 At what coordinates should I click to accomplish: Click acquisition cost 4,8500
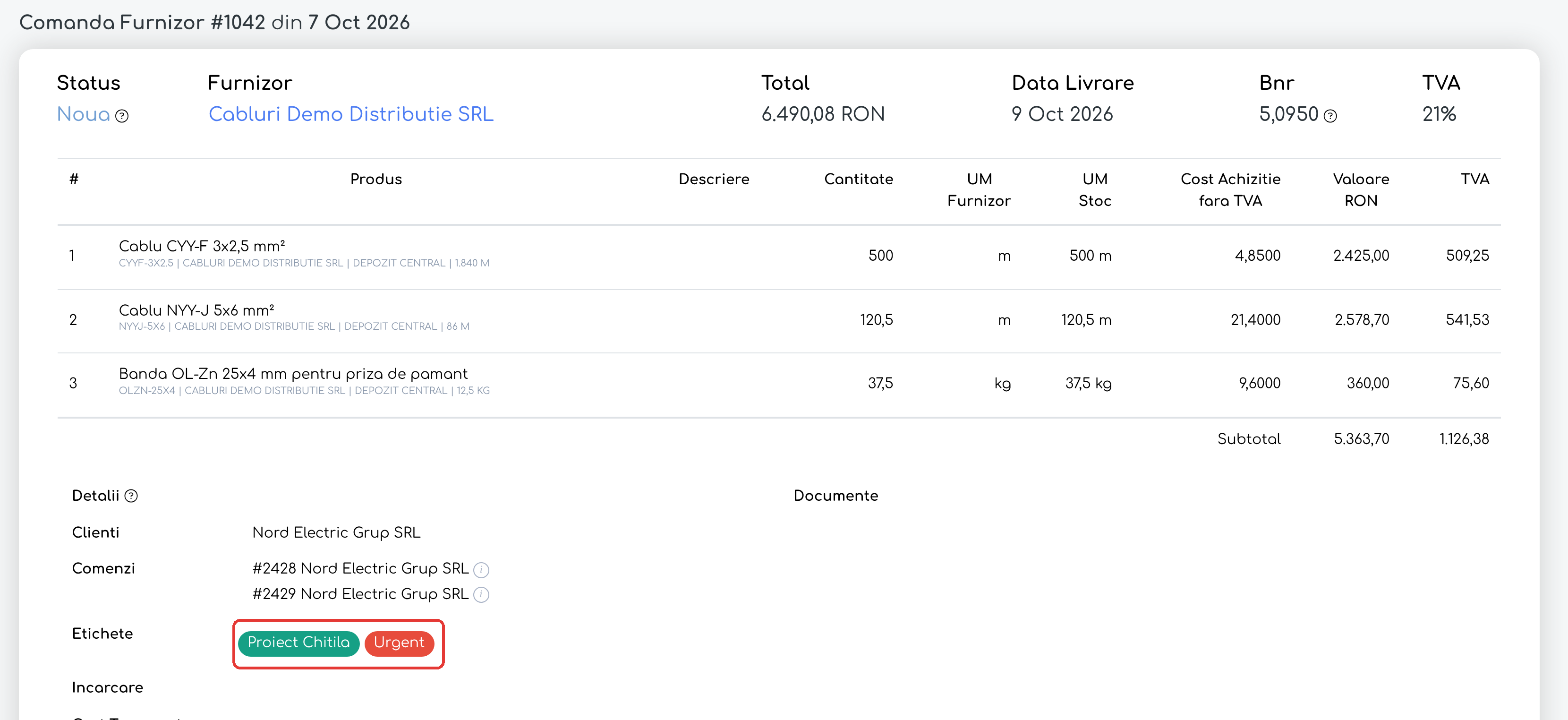click(1257, 256)
